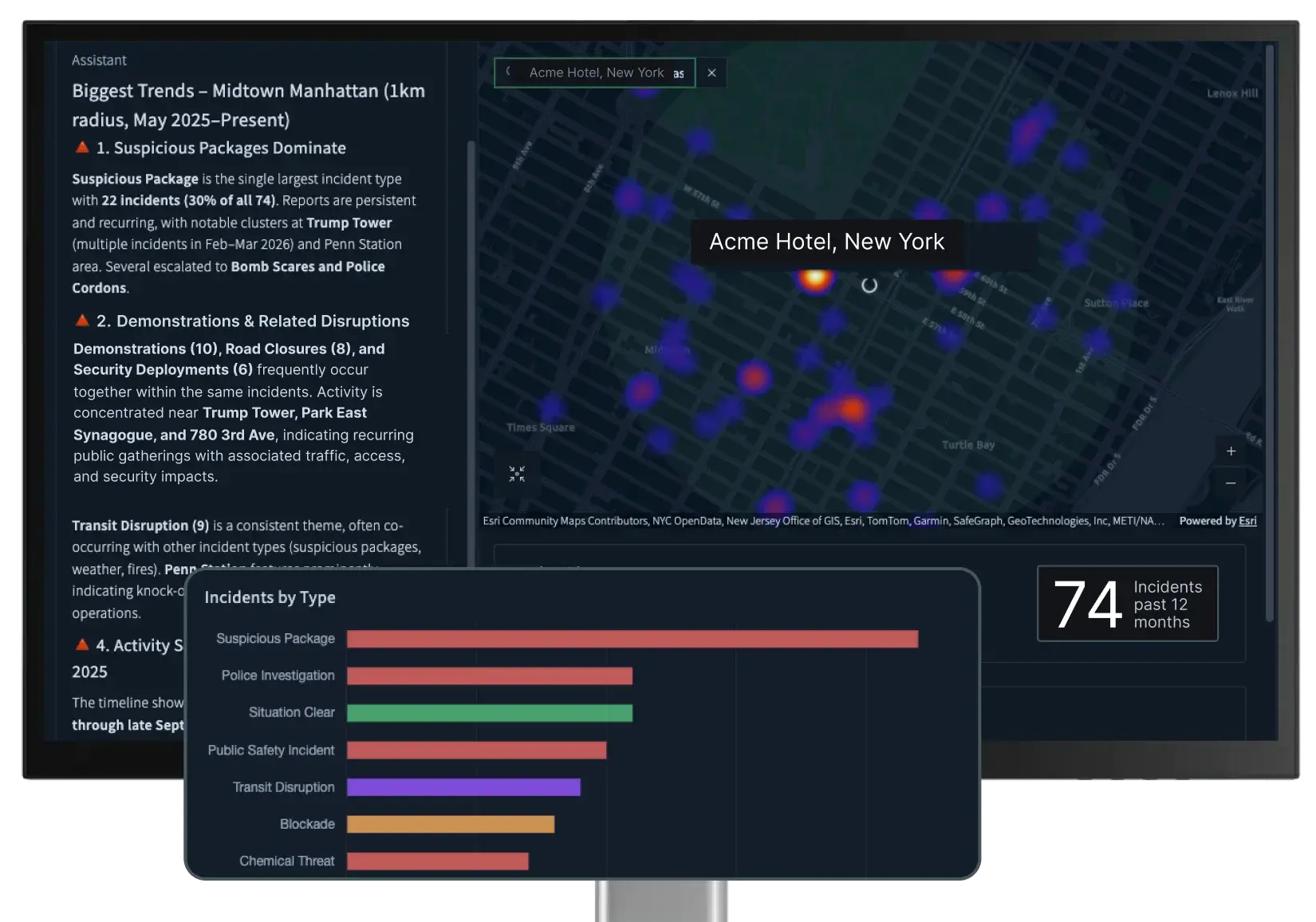Select the Public Safety Incident bar
The height and width of the screenshot is (922, 1316).
coord(477,750)
